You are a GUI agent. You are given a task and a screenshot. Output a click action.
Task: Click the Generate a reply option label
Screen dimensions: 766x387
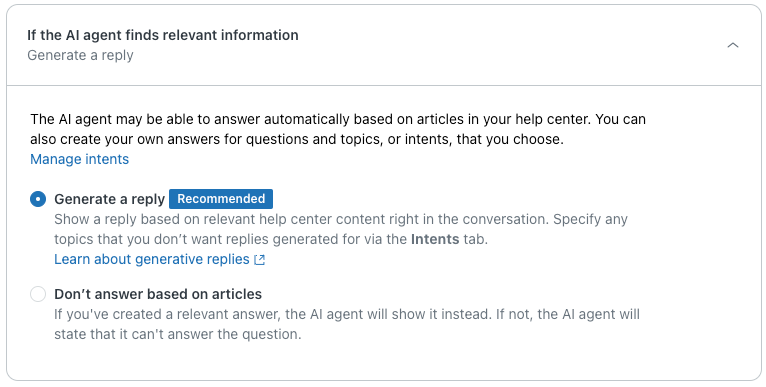pos(109,199)
